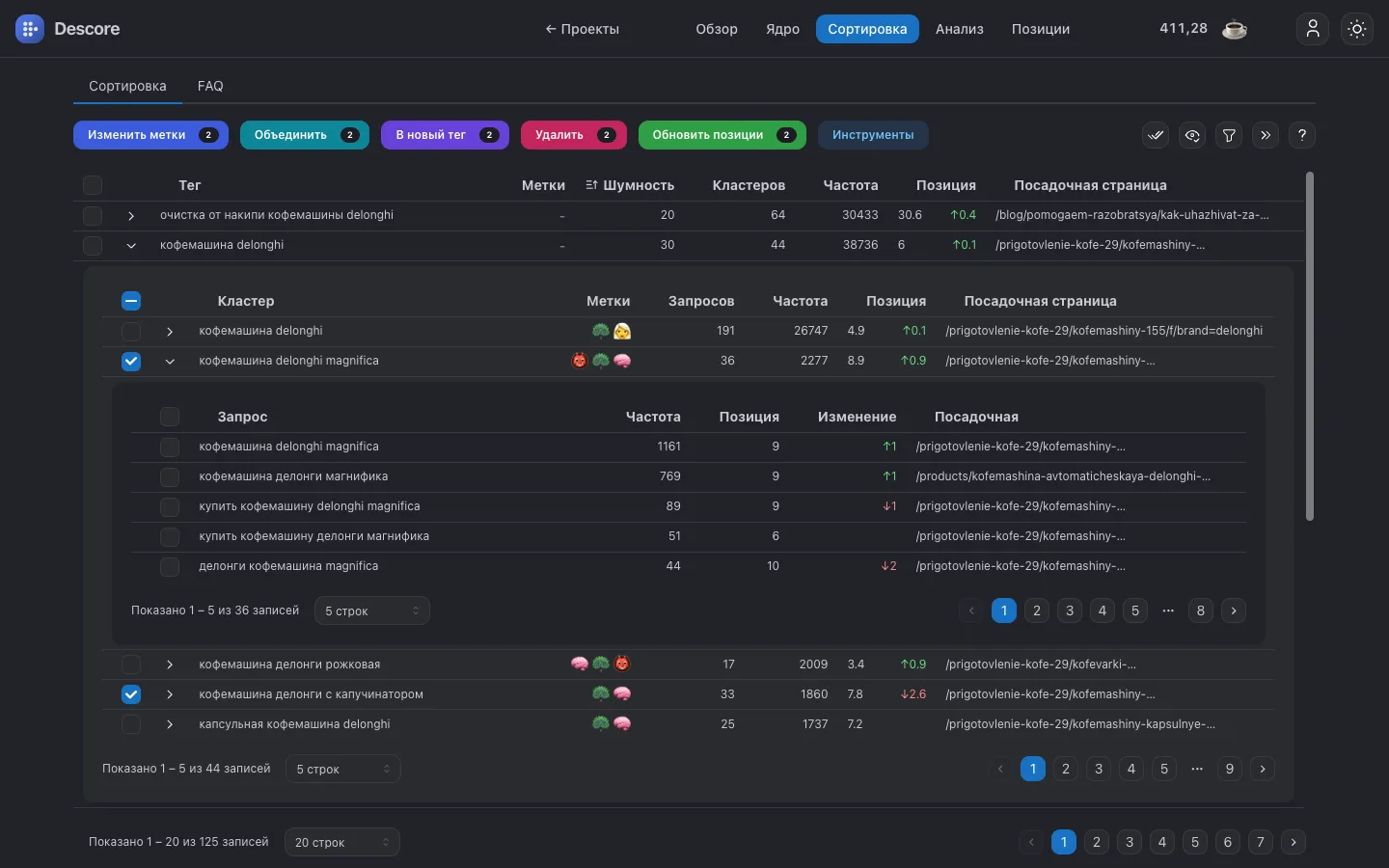The height and width of the screenshot is (868, 1389).
Task: Click the Descore logo icon
Action: [x=30, y=29]
